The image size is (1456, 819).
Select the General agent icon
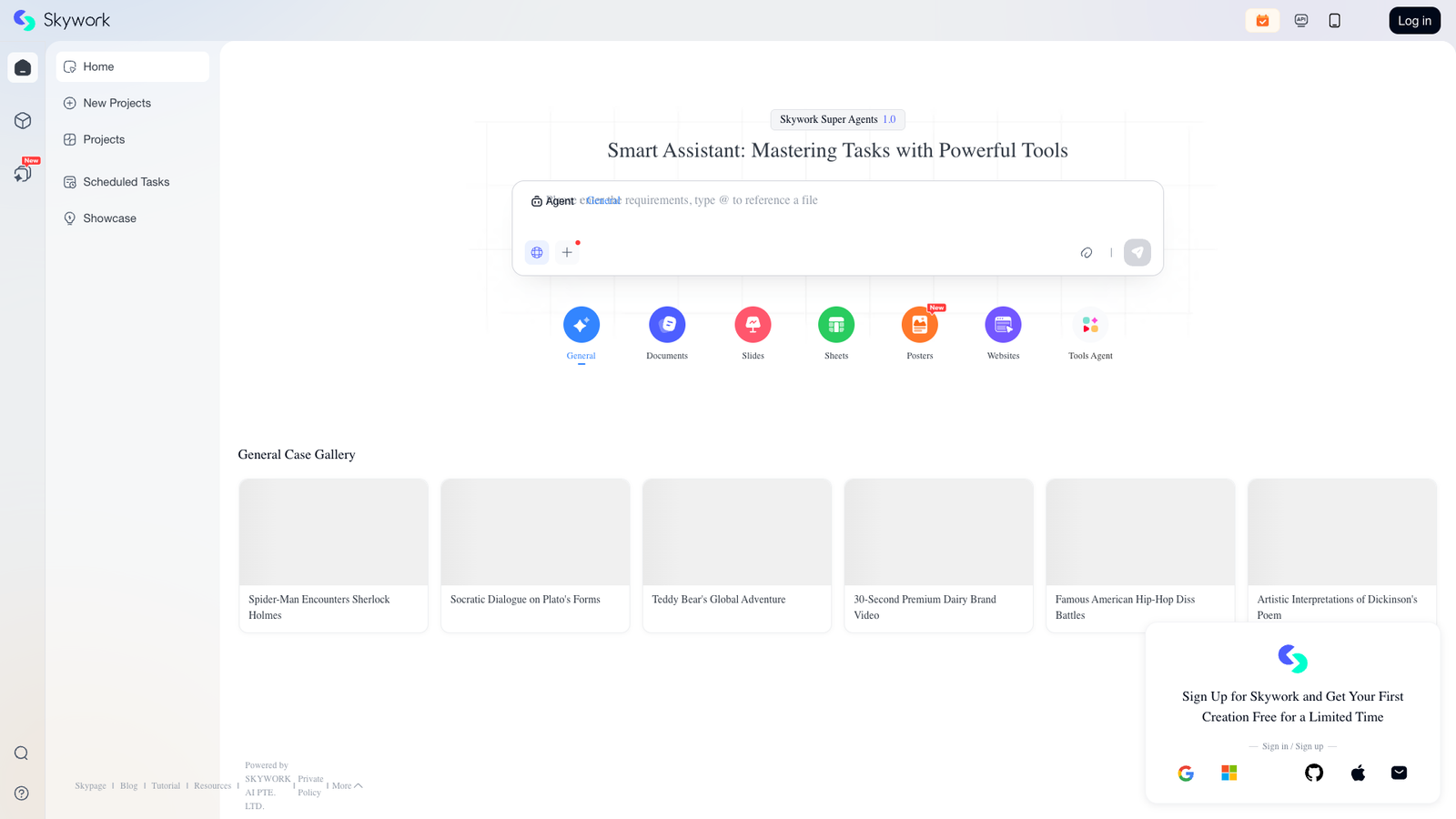pos(581,325)
